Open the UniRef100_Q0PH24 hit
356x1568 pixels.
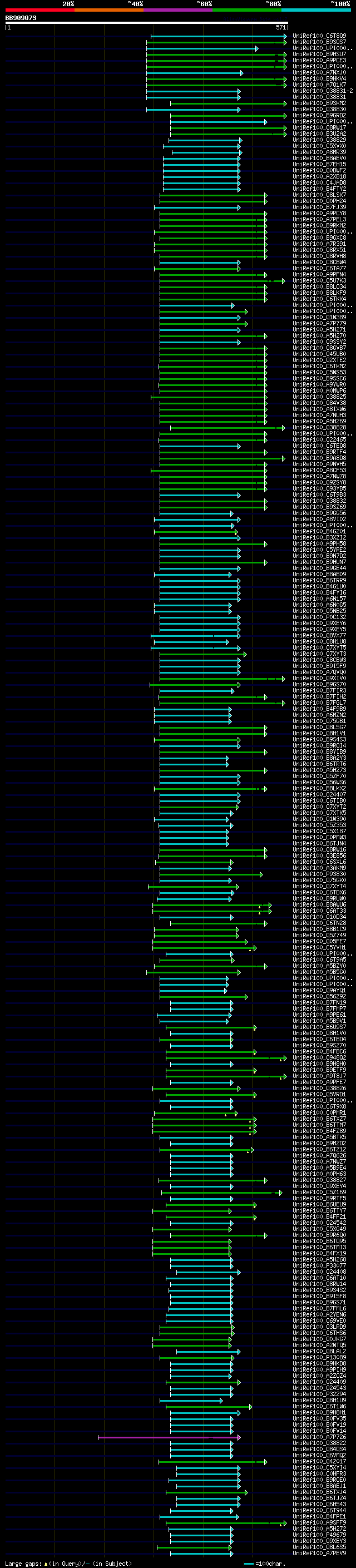pyautogui.click(x=319, y=201)
